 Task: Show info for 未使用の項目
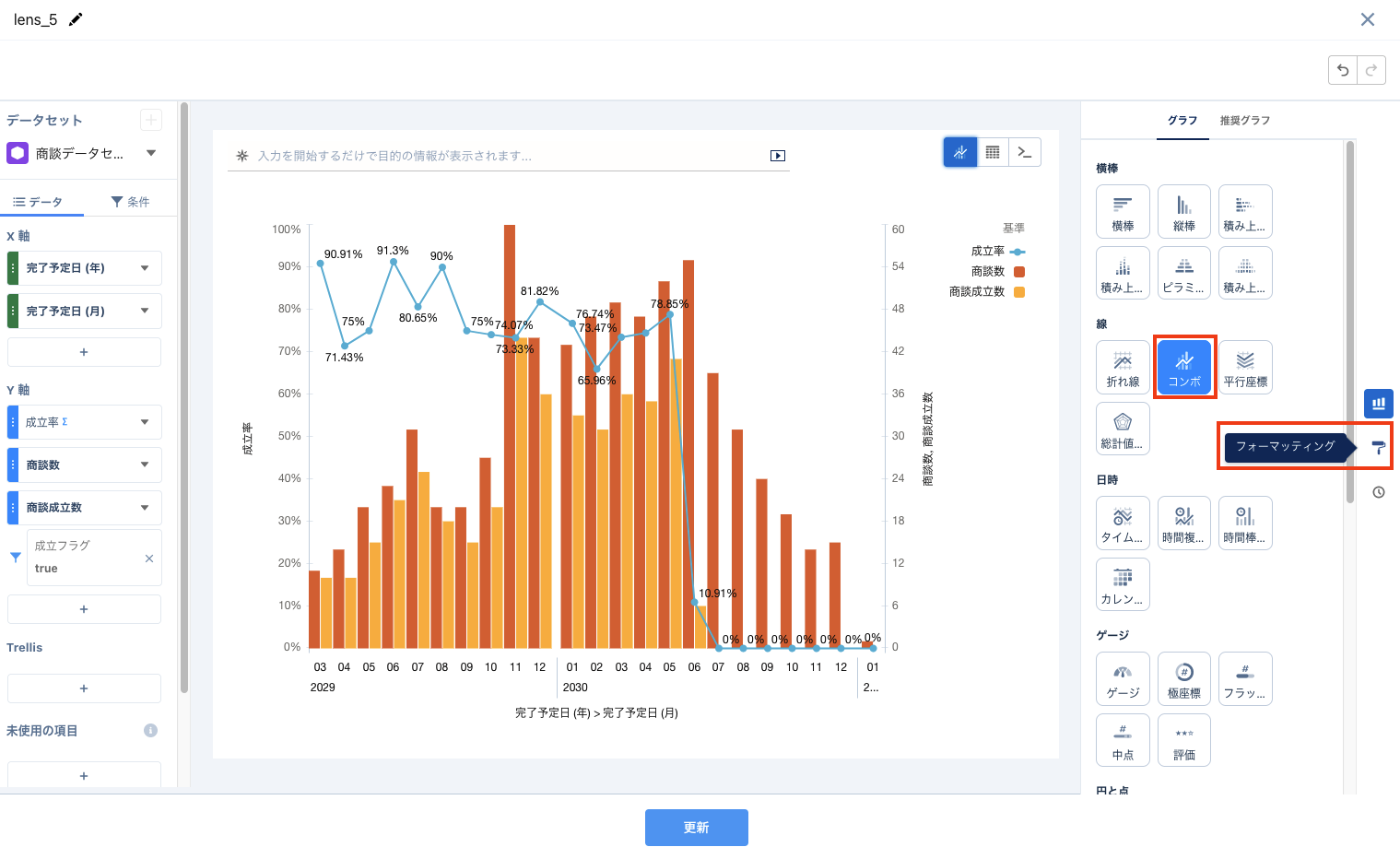click(x=150, y=730)
